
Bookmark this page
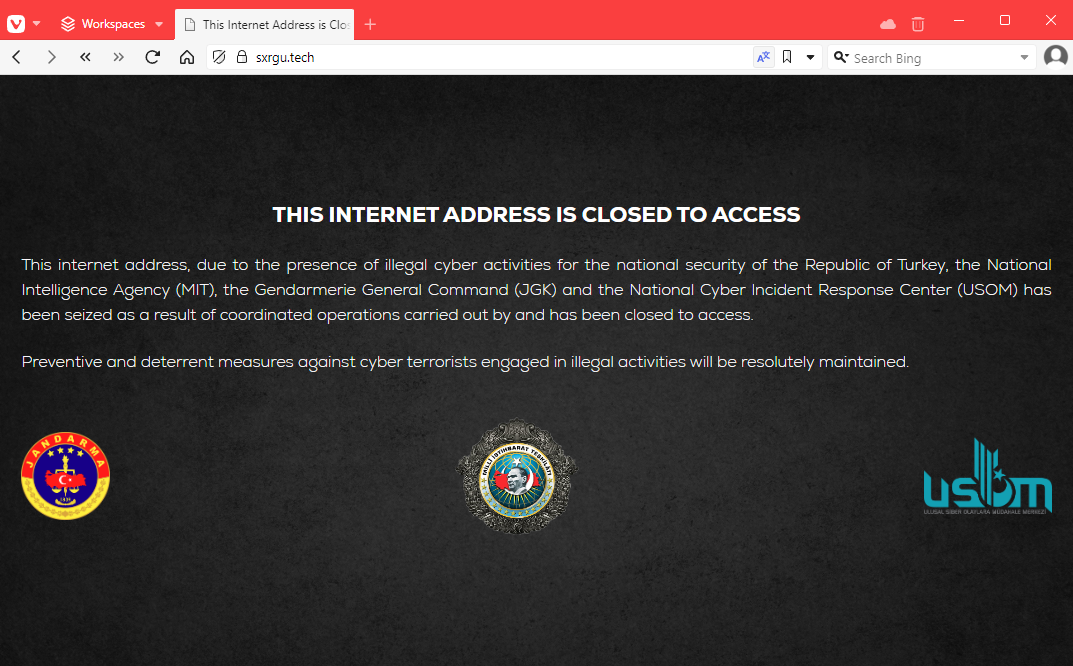[x=787, y=57]
